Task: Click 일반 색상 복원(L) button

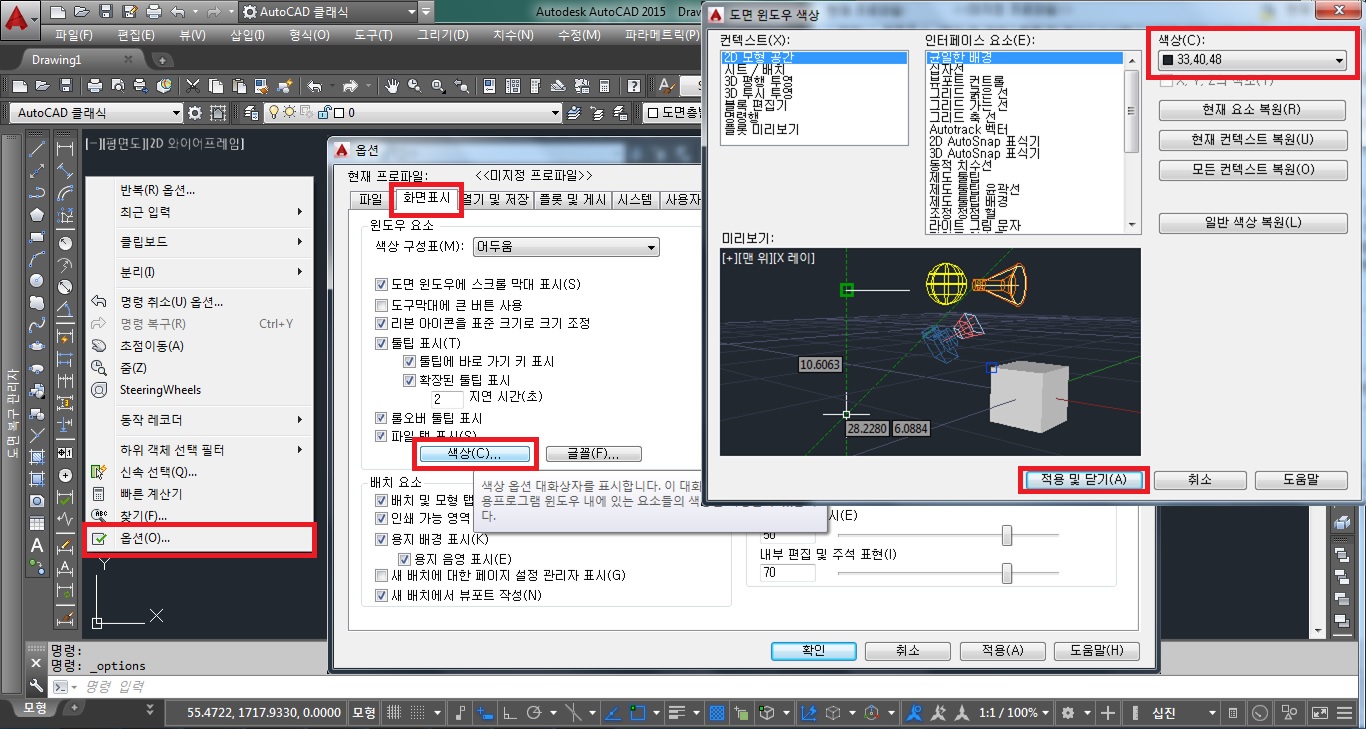Action: point(1252,222)
